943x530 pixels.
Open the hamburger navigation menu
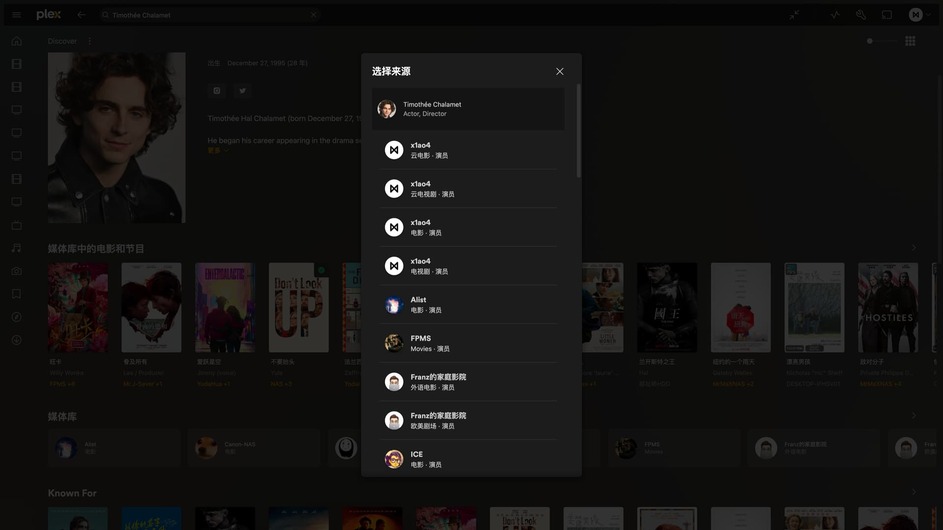pyautogui.click(x=17, y=15)
